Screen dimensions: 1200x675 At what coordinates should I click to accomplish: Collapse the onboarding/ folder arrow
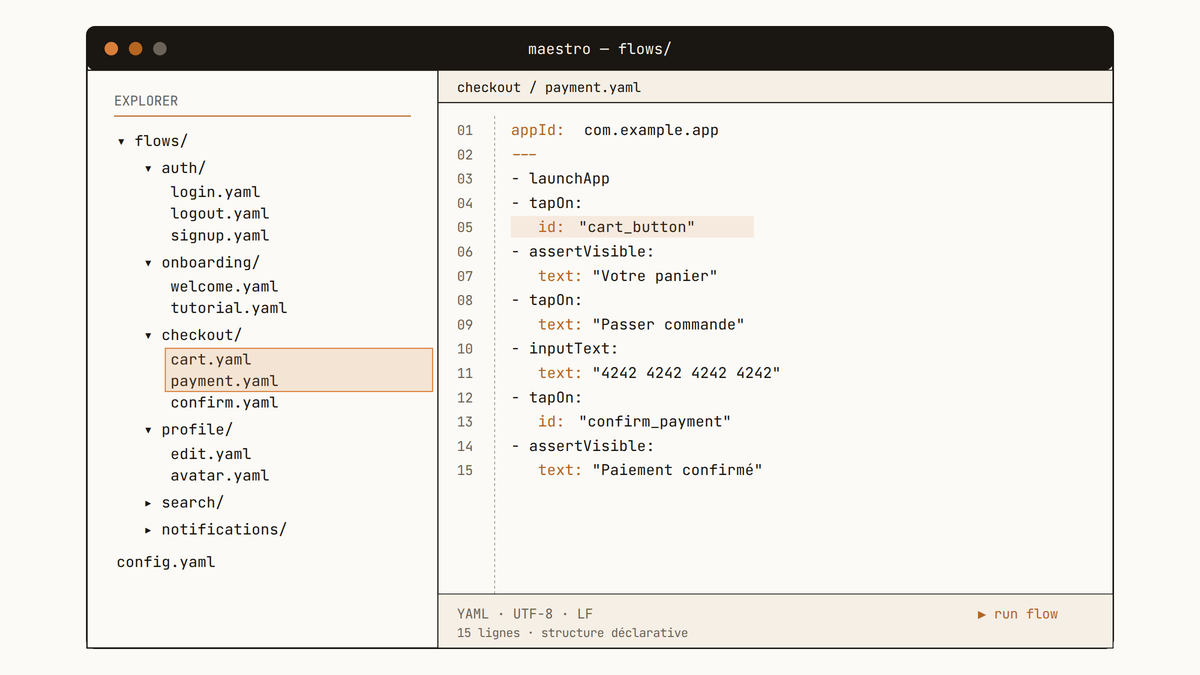(x=148, y=263)
